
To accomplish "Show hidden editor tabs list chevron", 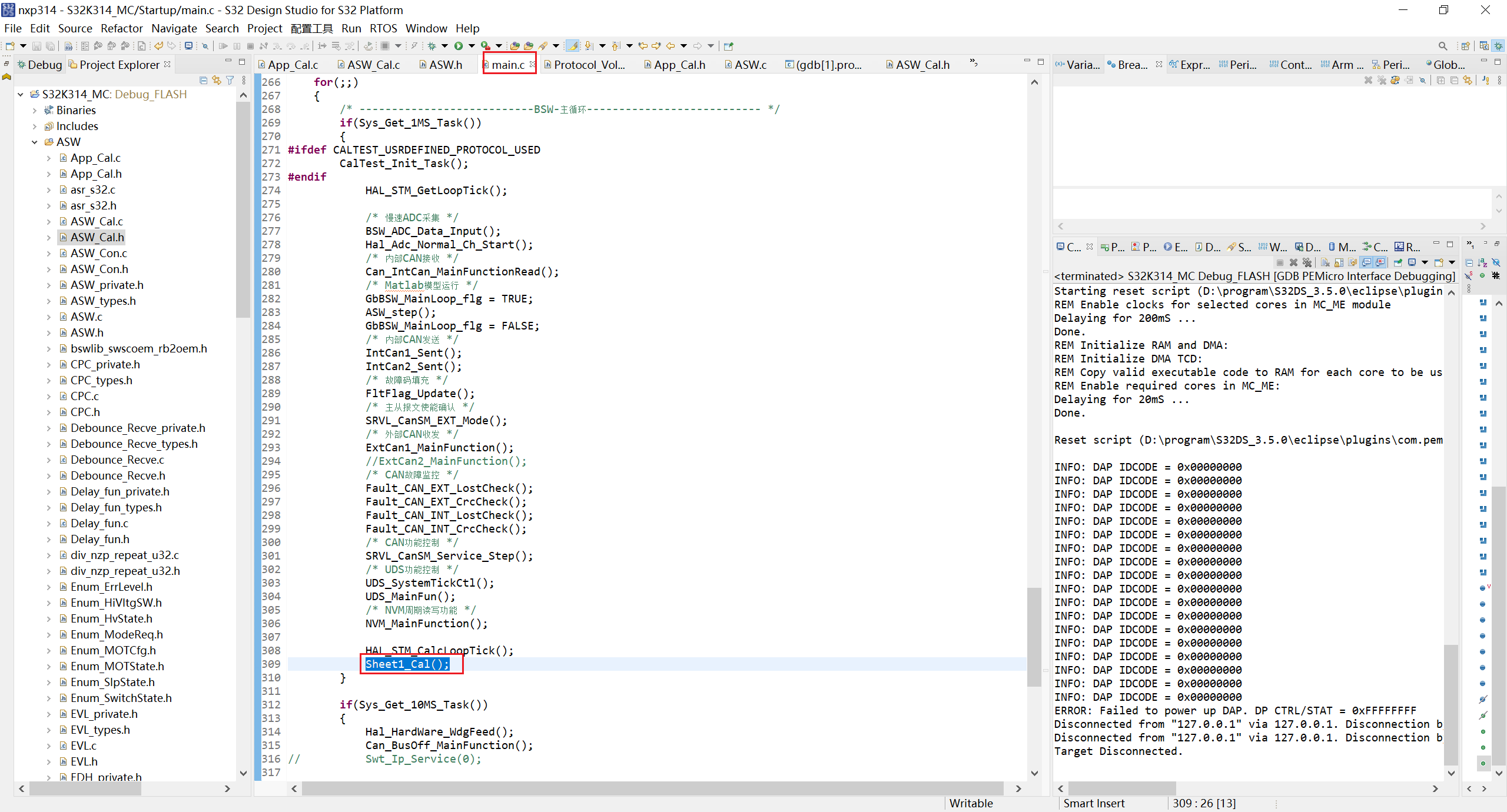I will click(974, 62).
